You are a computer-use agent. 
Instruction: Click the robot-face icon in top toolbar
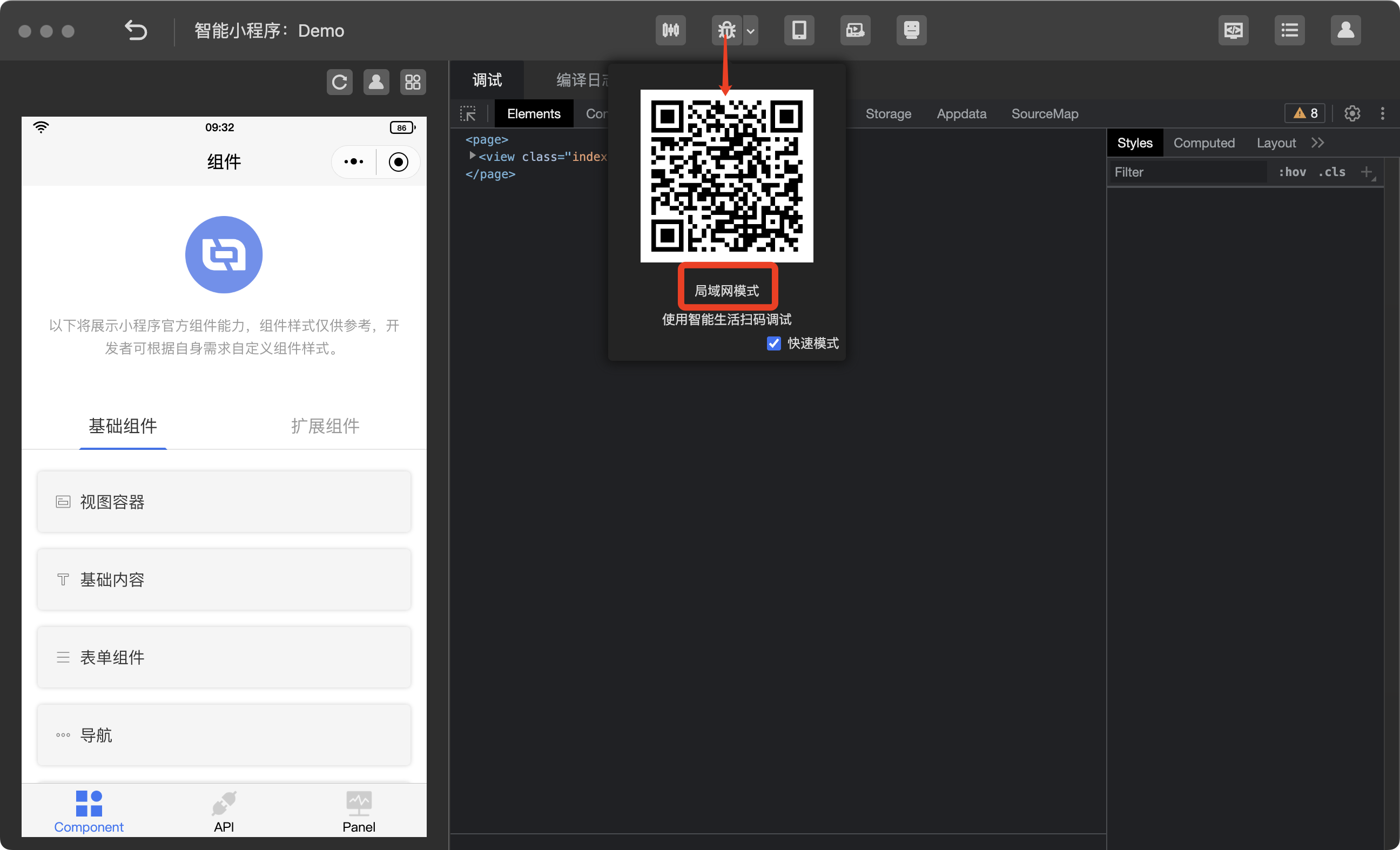tap(911, 30)
